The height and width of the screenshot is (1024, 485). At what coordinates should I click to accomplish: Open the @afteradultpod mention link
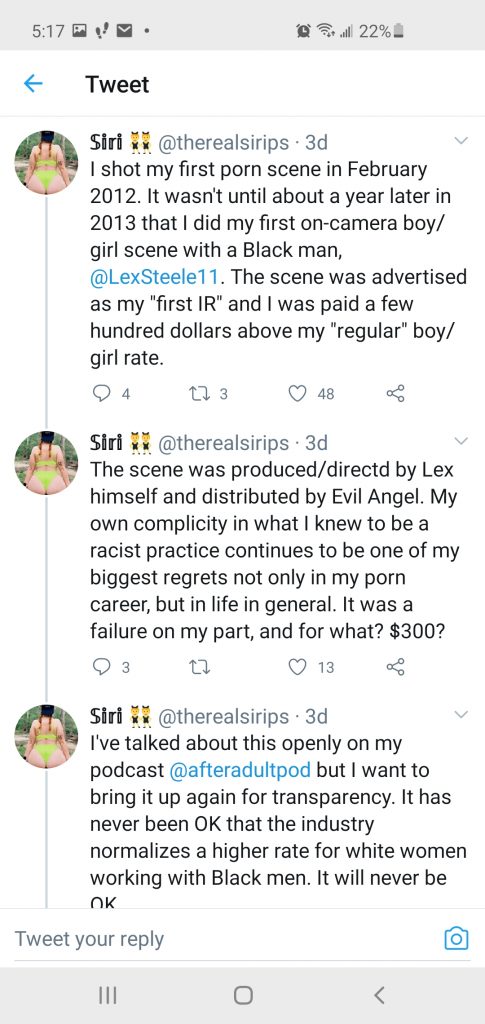240,770
